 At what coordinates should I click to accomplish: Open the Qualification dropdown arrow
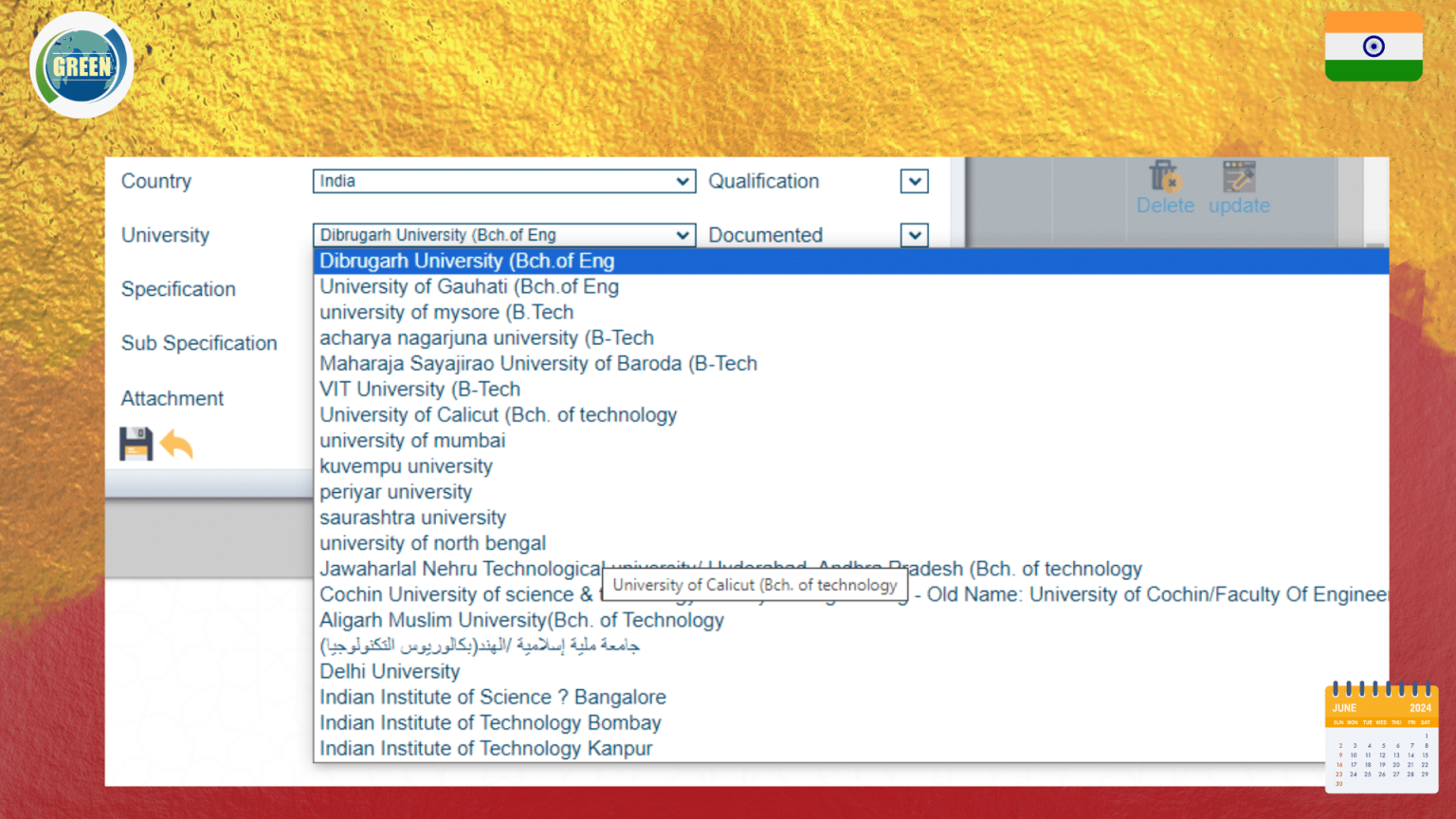[x=914, y=181]
